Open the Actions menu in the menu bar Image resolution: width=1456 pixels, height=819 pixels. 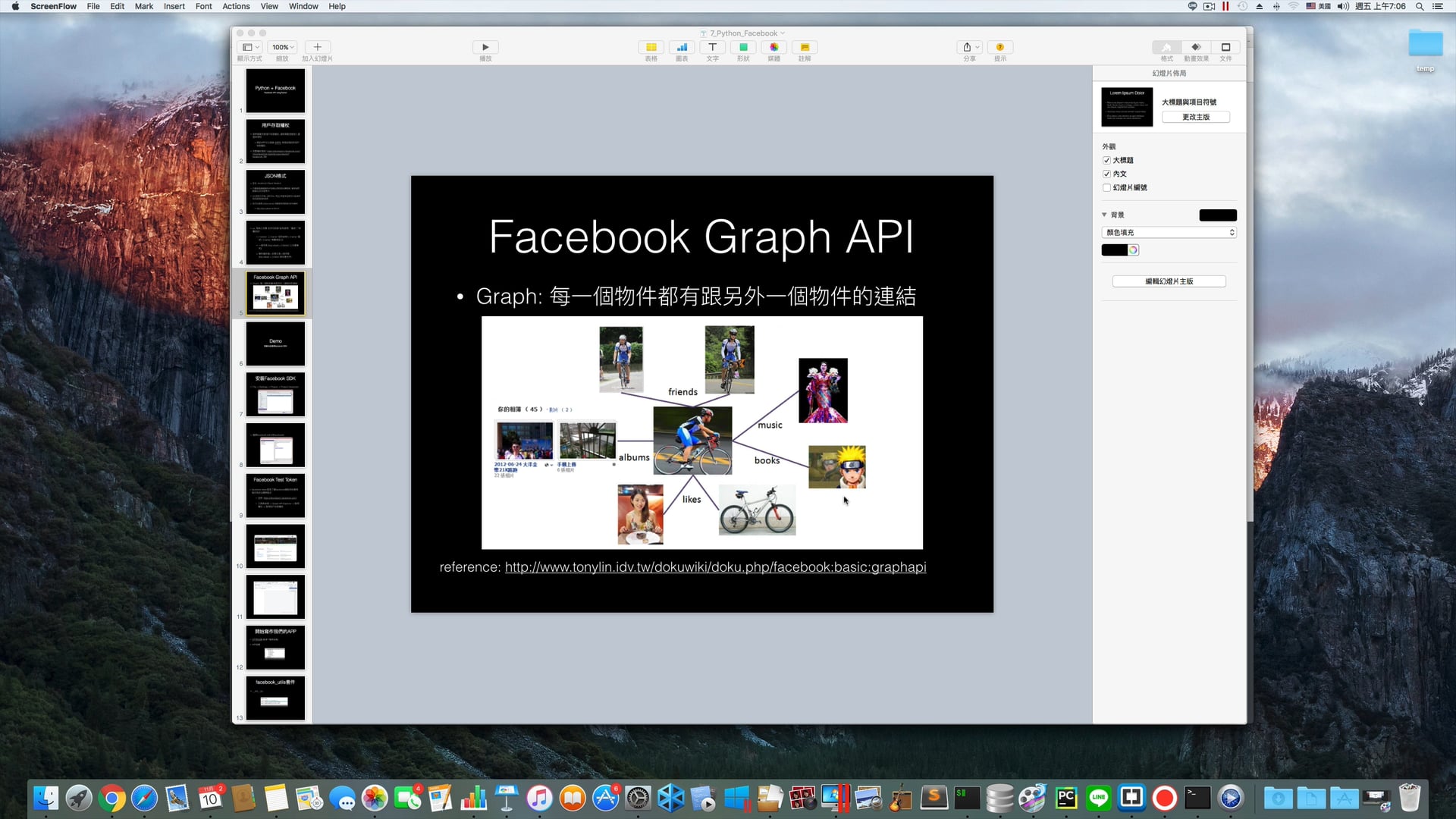(235, 6)
